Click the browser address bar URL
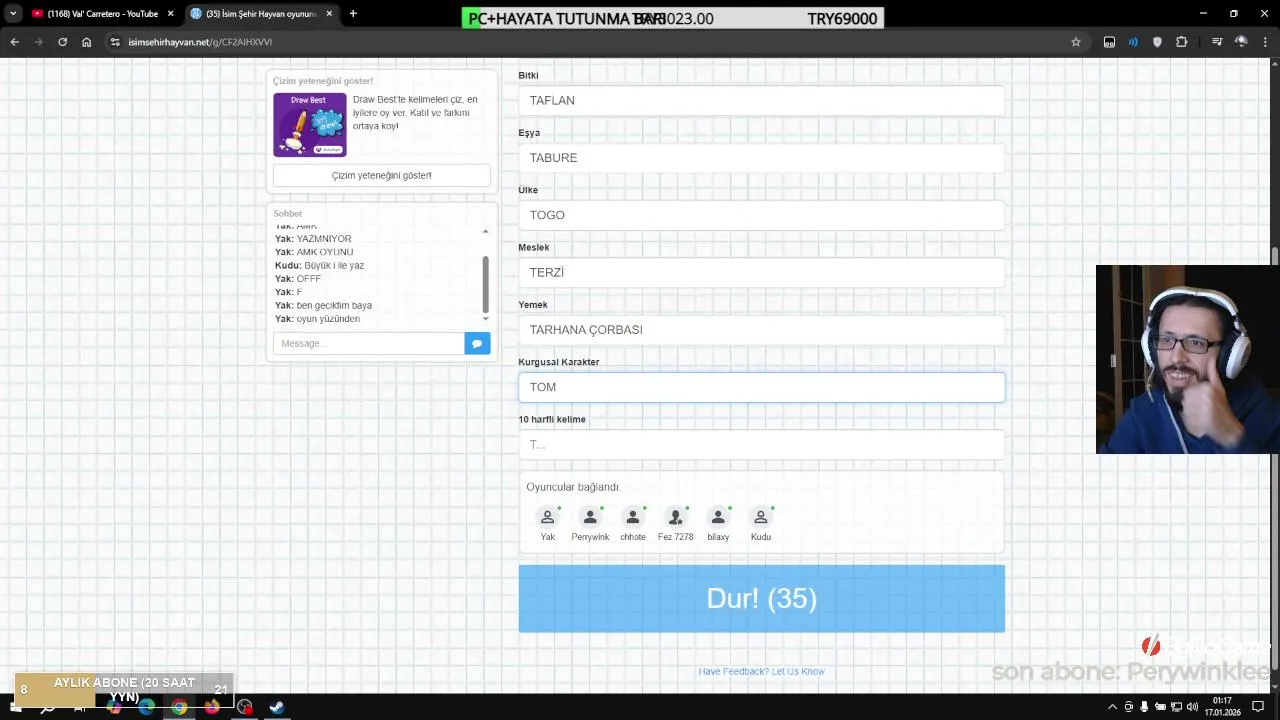Image resolution: width=1280 pixels, height=720 pixels. (x=200, y=42)
